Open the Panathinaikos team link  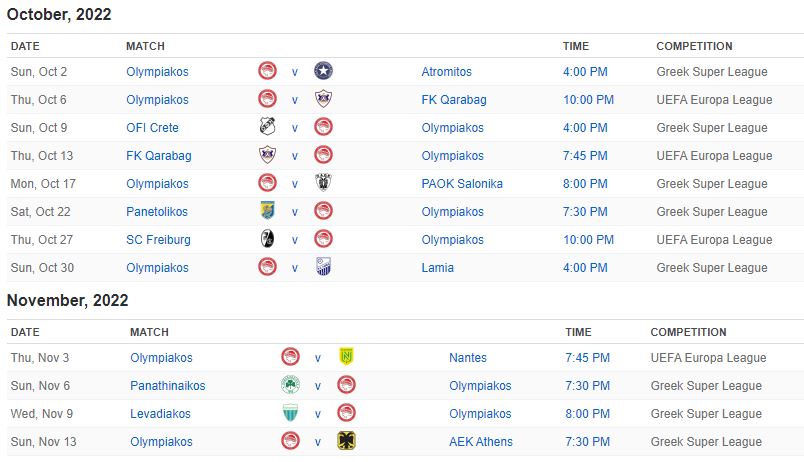pos(168,386)
